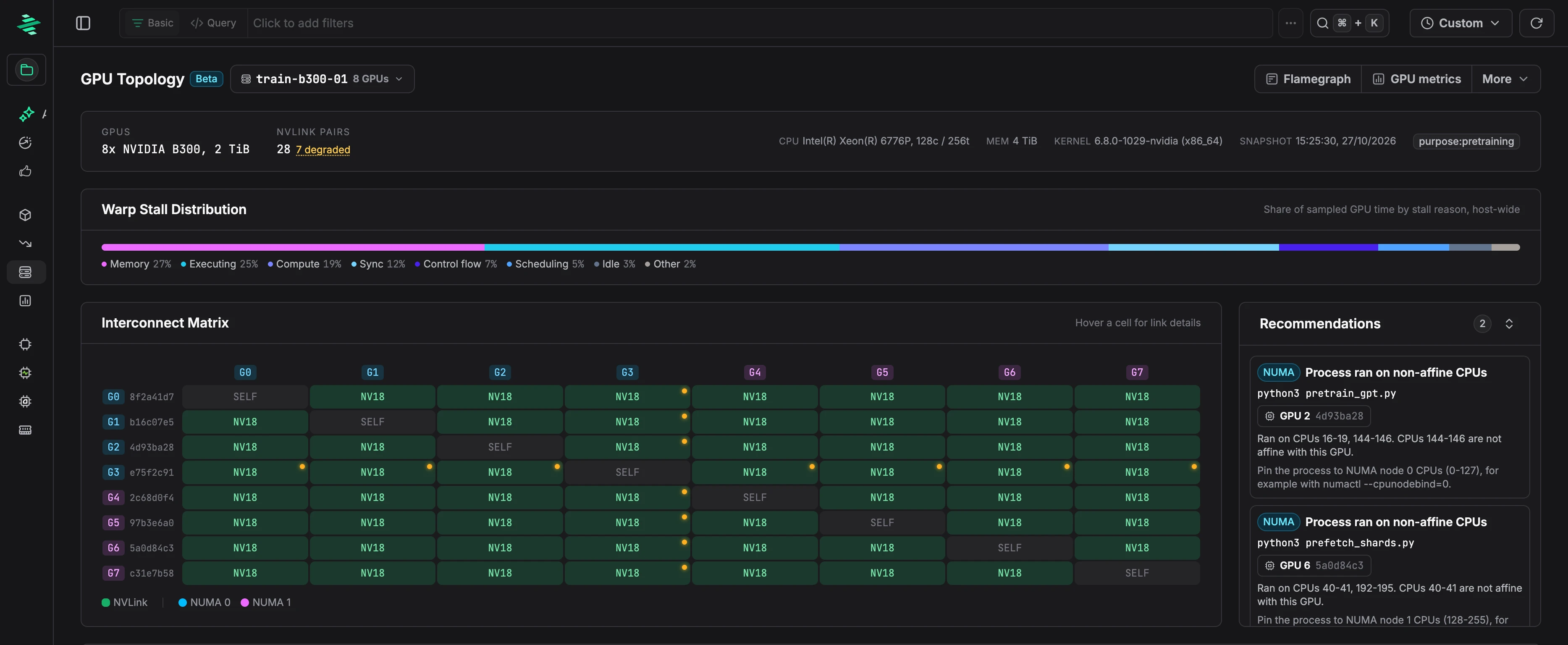Click the NUMA 1 legend item
The height and width of the screenshot is (645, 1568).
point(265,603)
